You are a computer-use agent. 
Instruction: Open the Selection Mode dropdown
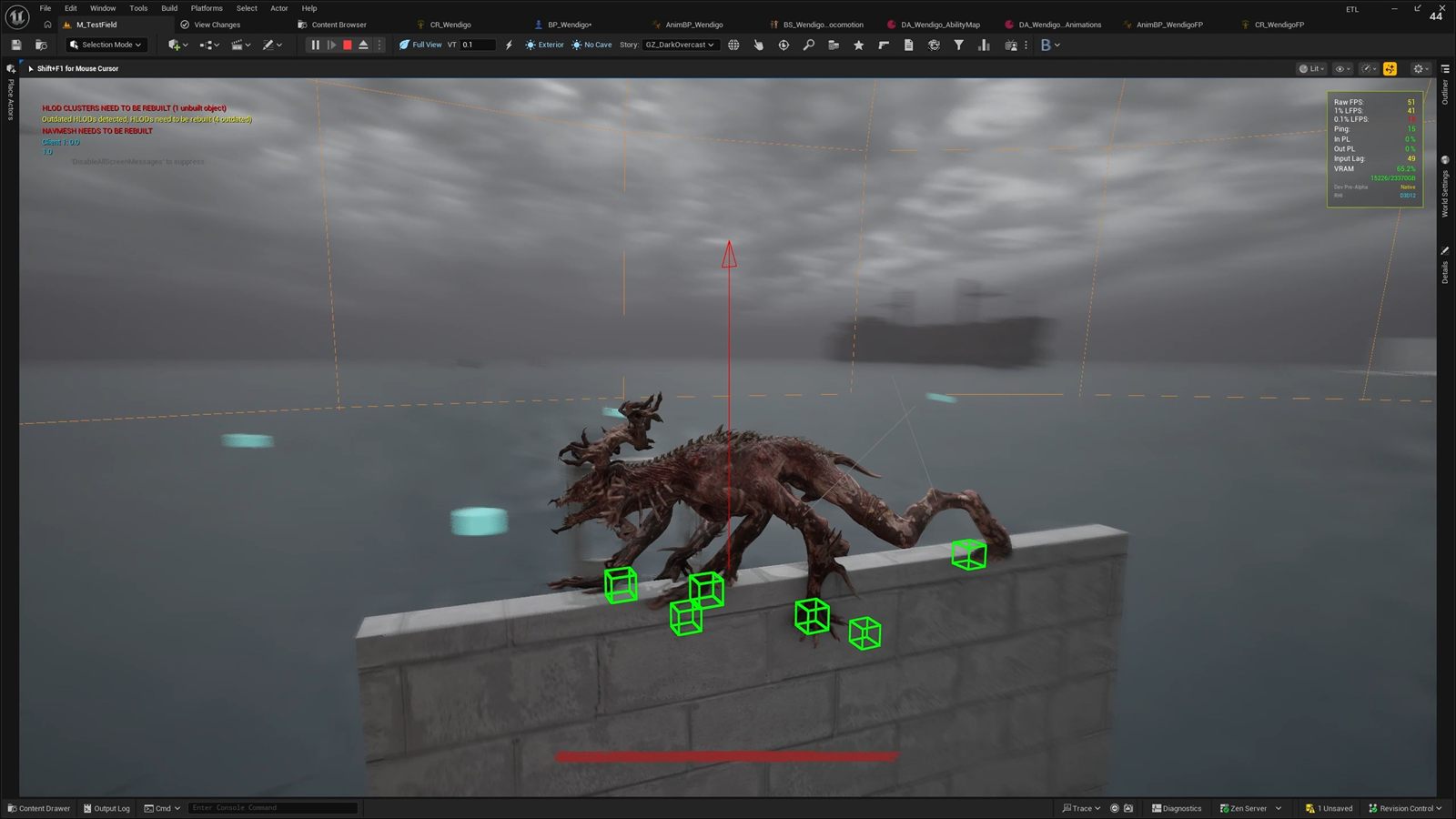pyautogui.click(x=106, y=45)
